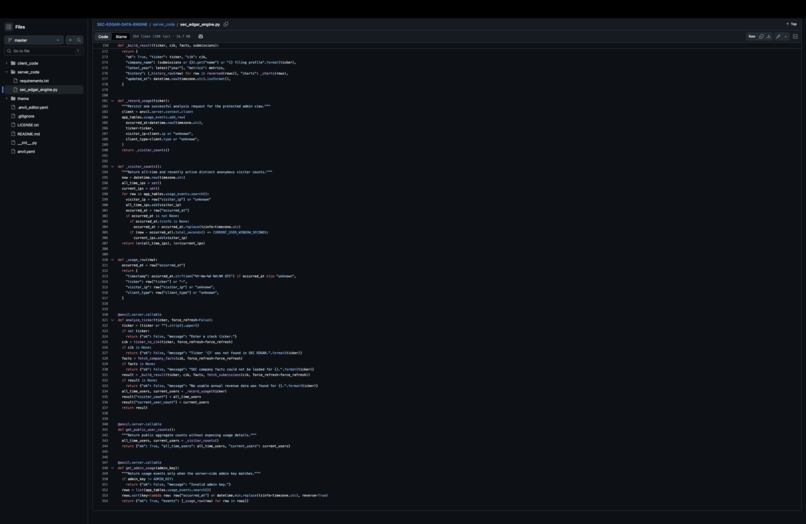The height and width of the screenshot is (524, 806).
Task: Open more edit options dropdown arrow
Action: (x=785, y=37)
